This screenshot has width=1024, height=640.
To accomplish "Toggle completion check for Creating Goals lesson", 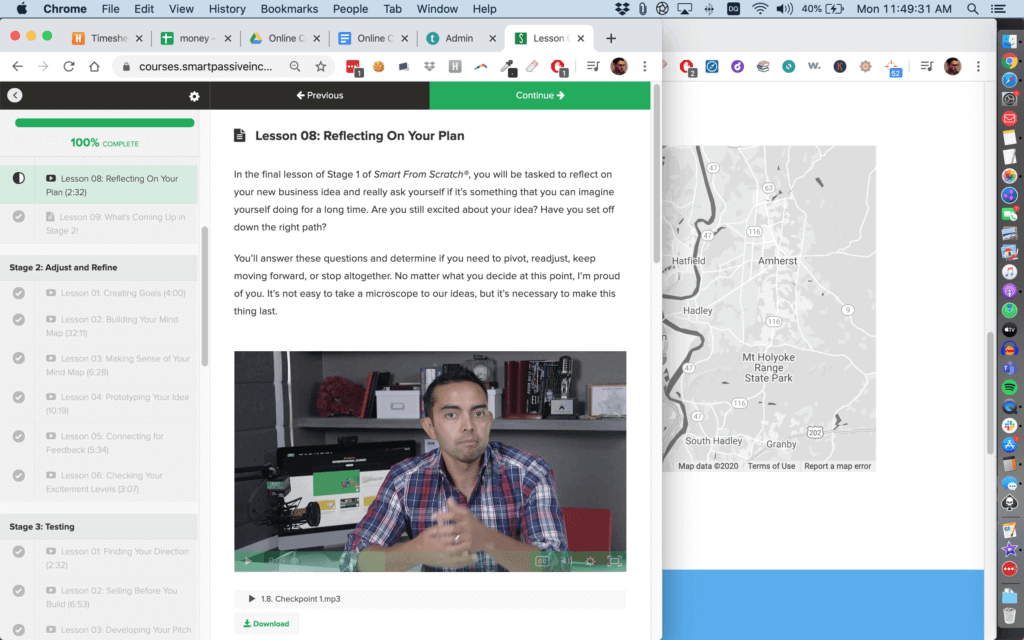I will pos(19,293).
